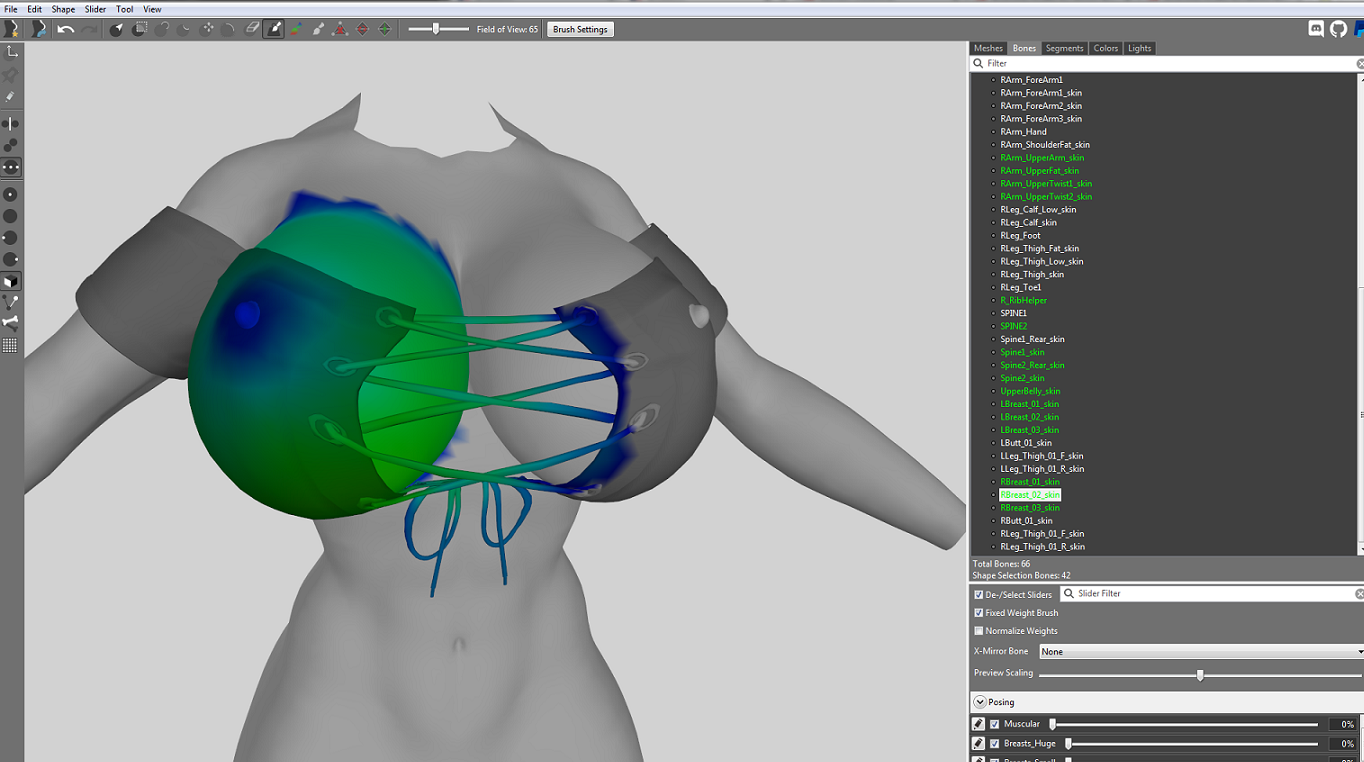Image resolution: width=1364 pixels, height=762 pixels.
Task: Open the X-Mirror Bone dropdown
Action: tap(1201, 651)
